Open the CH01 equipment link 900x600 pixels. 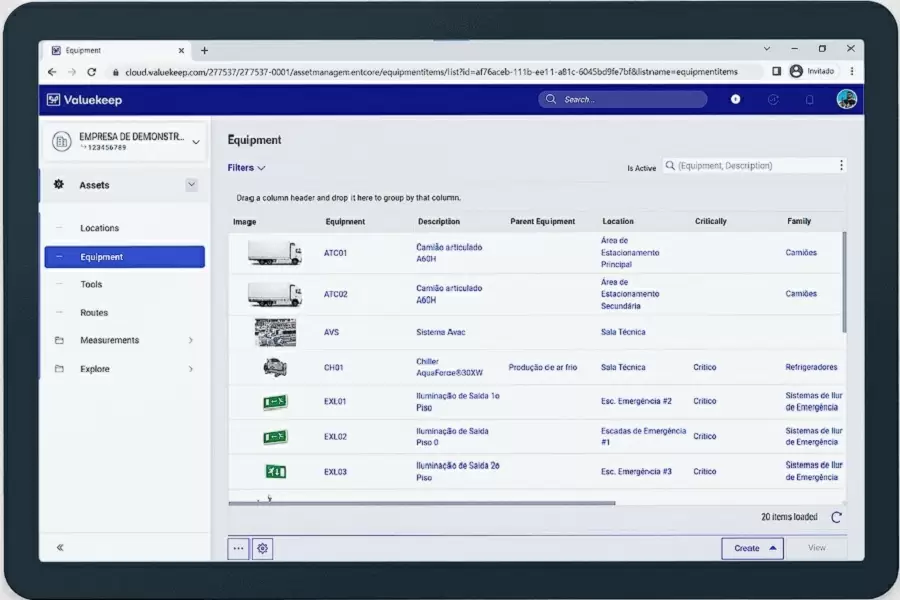pyautogui.click(x=333, y=368)
